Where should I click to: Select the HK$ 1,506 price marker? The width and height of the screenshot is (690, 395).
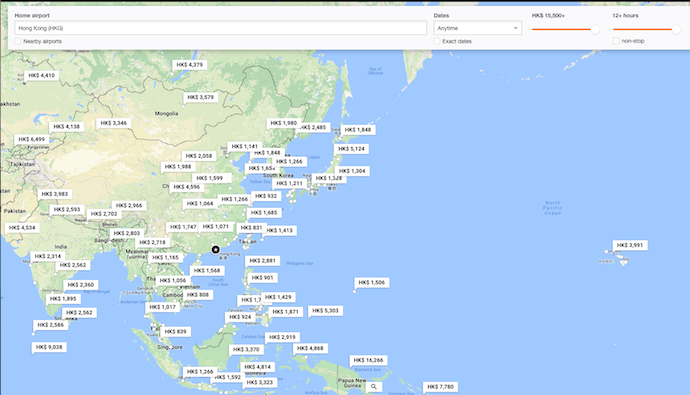click(x=371, y=282)
